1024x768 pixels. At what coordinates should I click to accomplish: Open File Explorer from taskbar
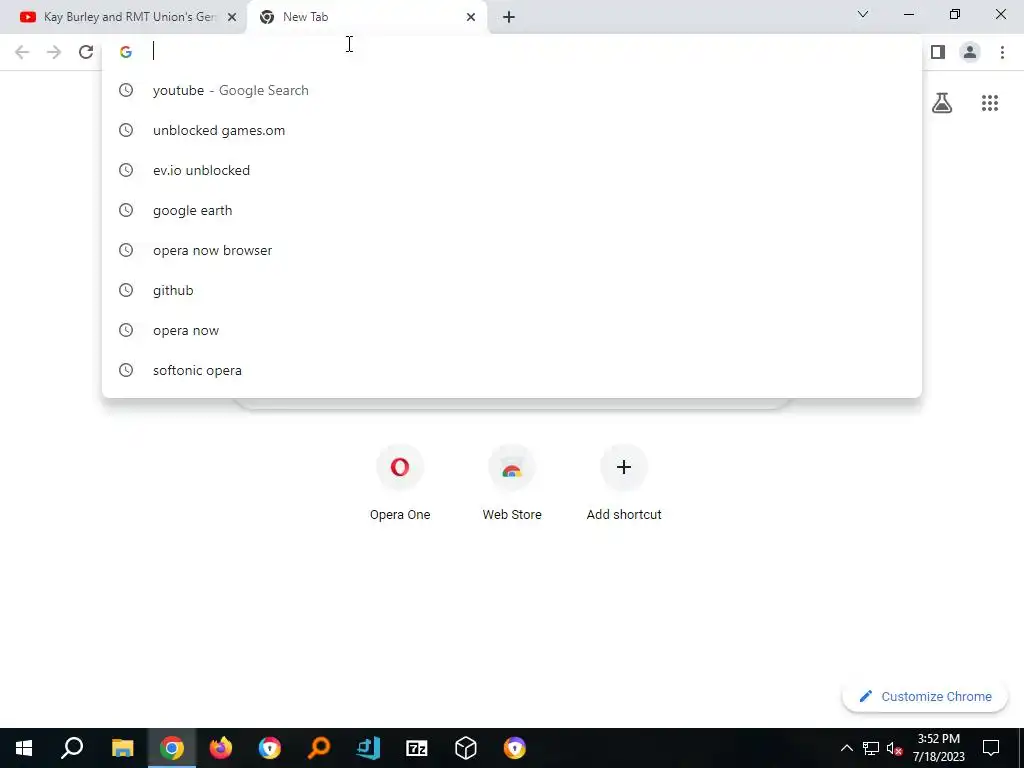point(122,748)
